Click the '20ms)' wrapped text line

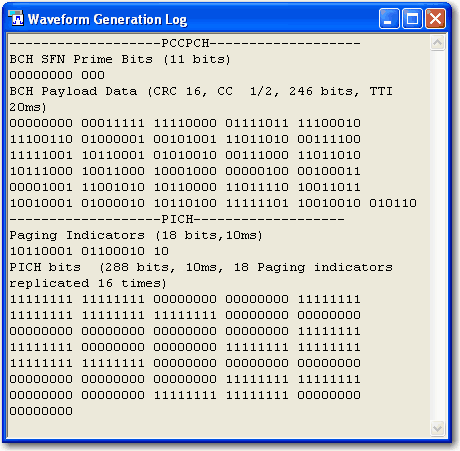pyautogui.click(x=28, y=107)
